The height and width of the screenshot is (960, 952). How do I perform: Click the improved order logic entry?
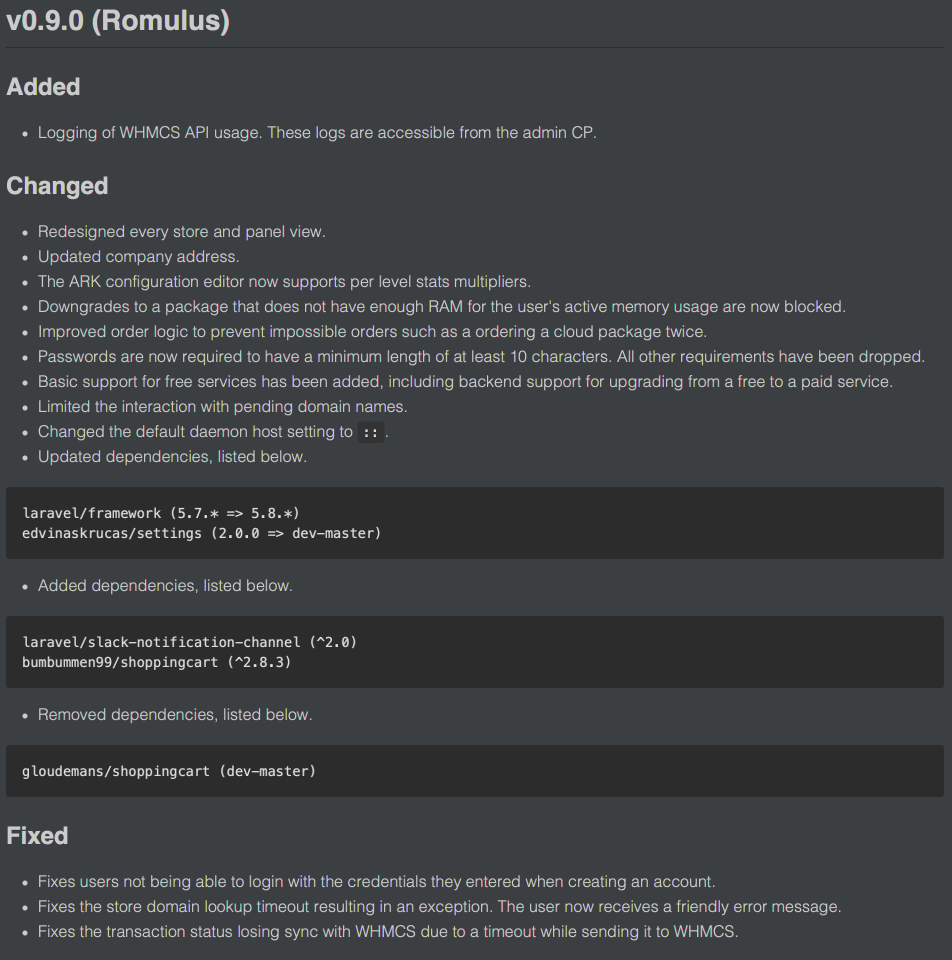click(x=372, y=332)
